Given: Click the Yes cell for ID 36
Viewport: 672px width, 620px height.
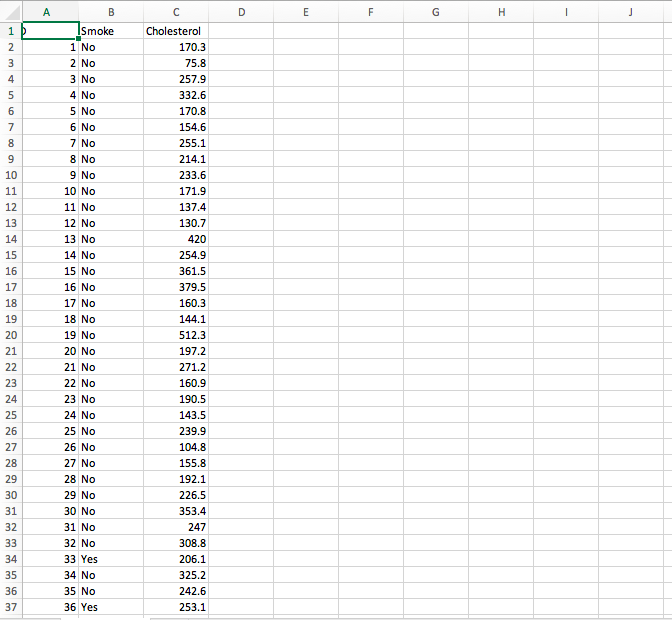Looking at the screenshot, I should (x=111, y=607).
